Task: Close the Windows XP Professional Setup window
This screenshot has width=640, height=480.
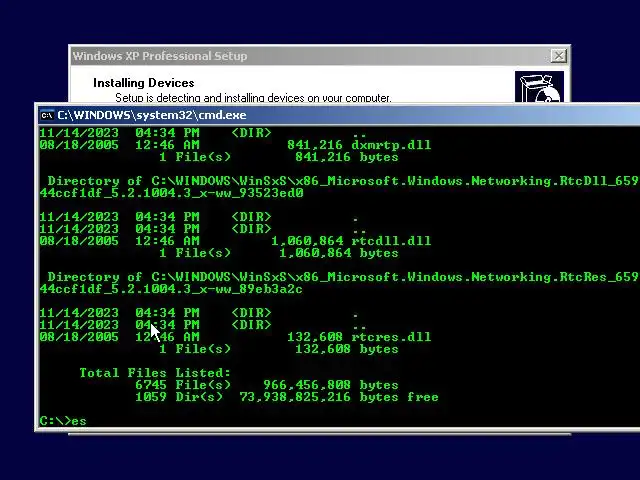Action: 558,56
